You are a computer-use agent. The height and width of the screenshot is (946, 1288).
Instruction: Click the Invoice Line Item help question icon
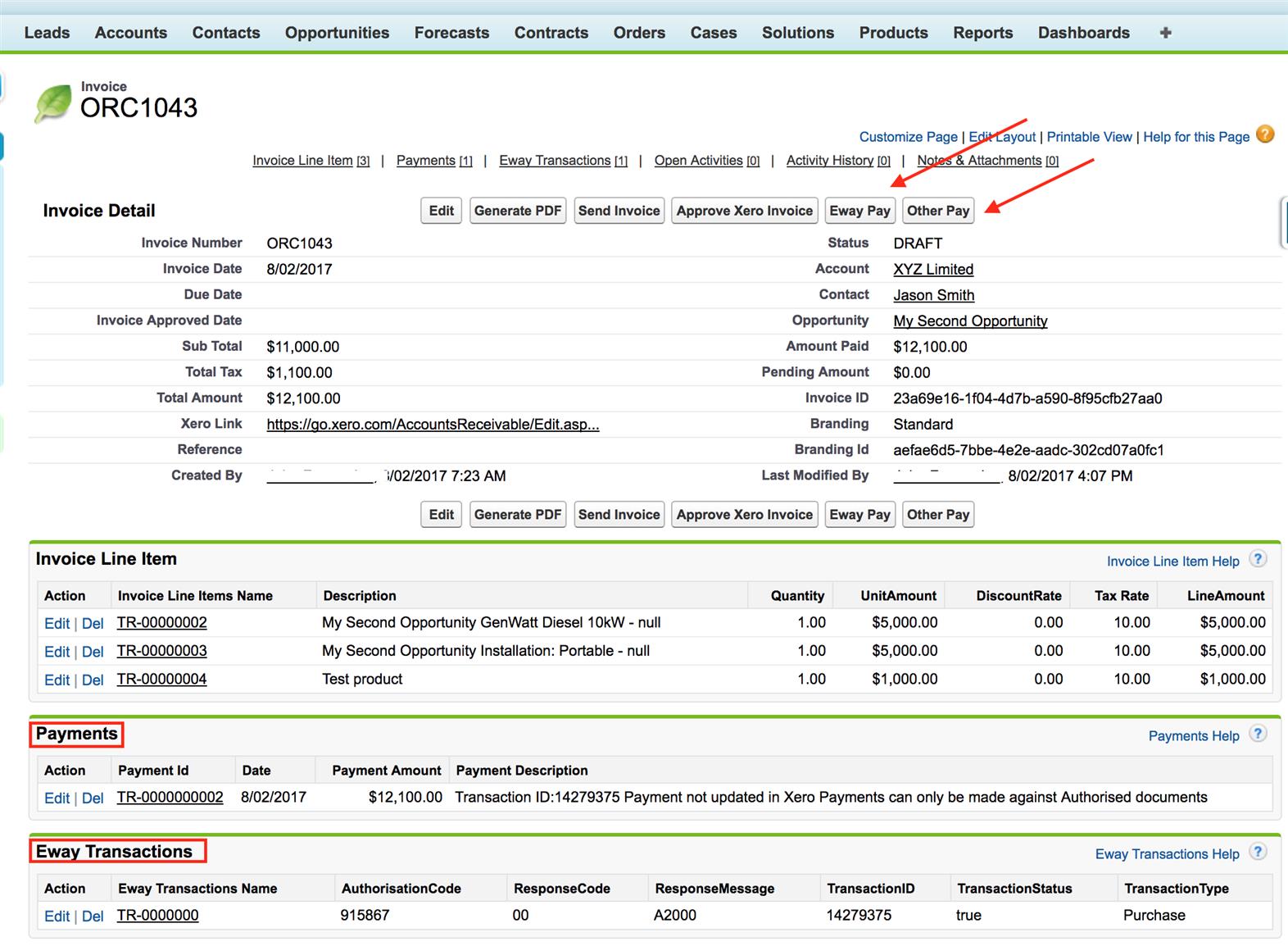click(x=1258, y=559)
